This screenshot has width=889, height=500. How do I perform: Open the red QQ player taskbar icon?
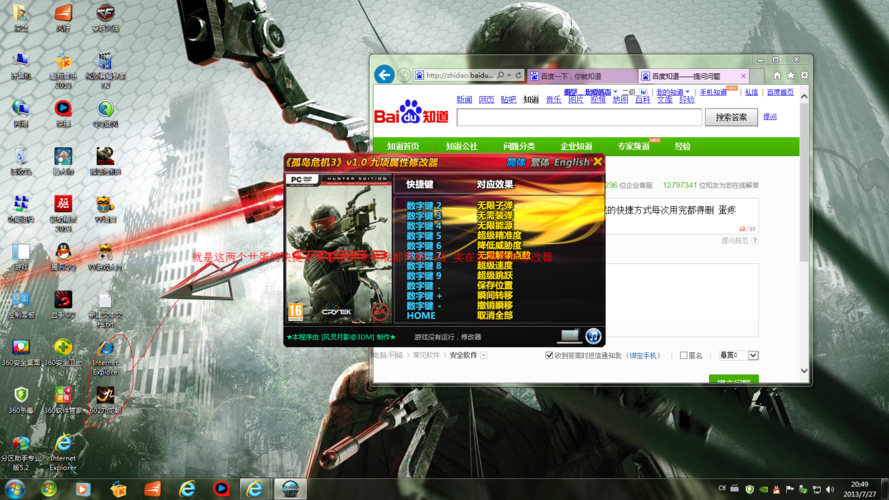pos(221,489)
